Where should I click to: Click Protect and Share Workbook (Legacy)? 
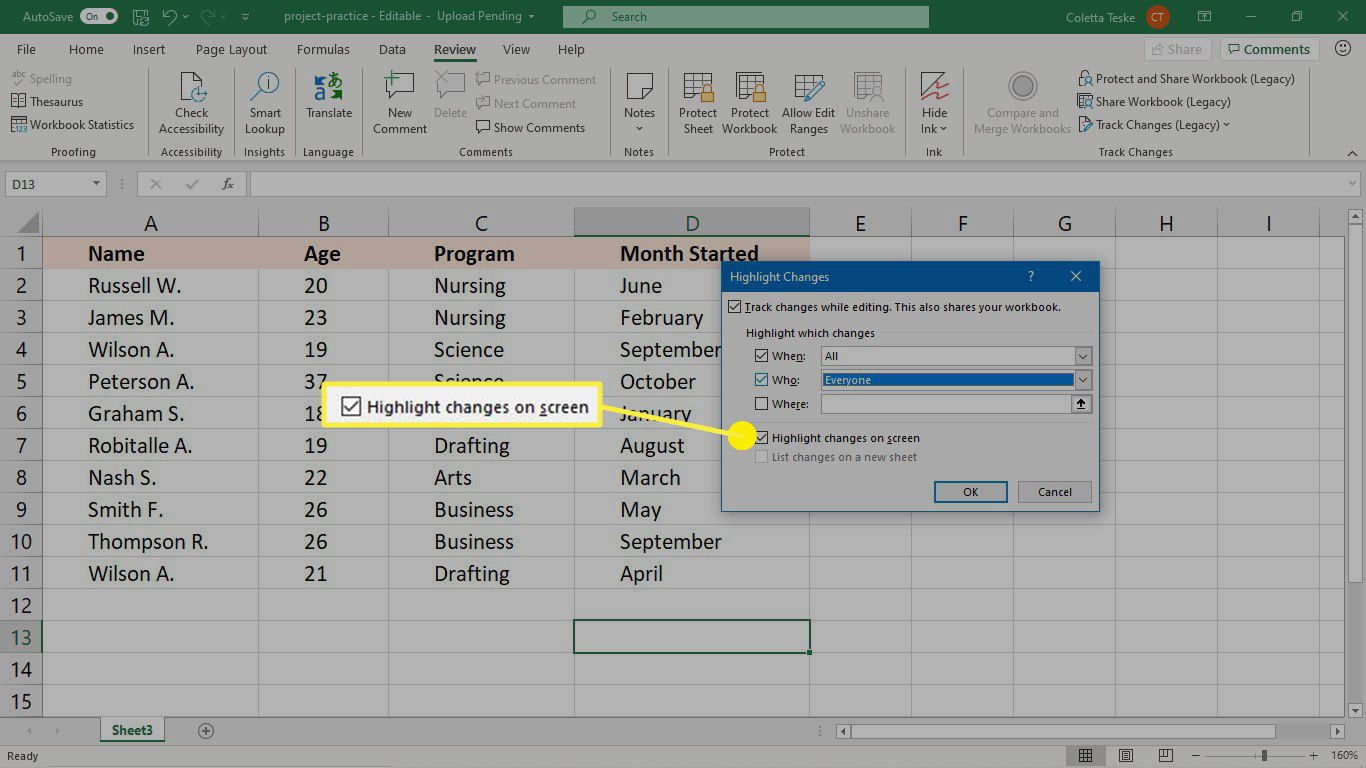click(1186, 79)
